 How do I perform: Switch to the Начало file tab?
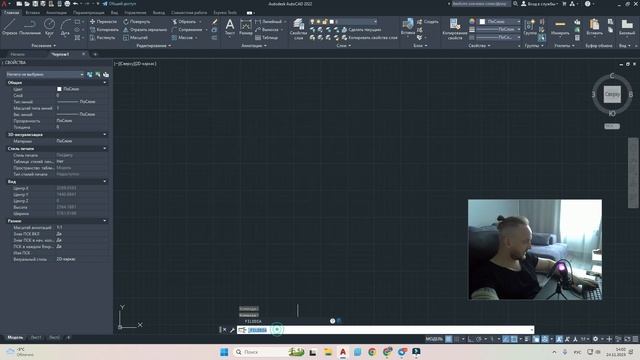coord(18,54)
